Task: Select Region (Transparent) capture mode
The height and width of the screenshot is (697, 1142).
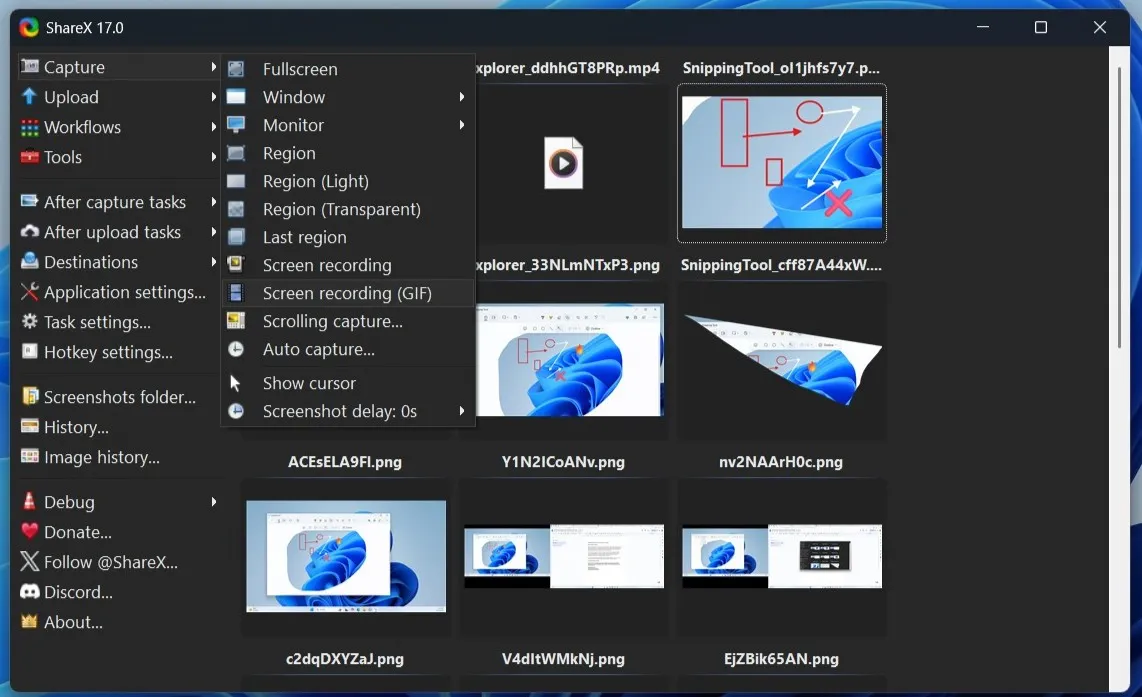Action: point(340,209)
